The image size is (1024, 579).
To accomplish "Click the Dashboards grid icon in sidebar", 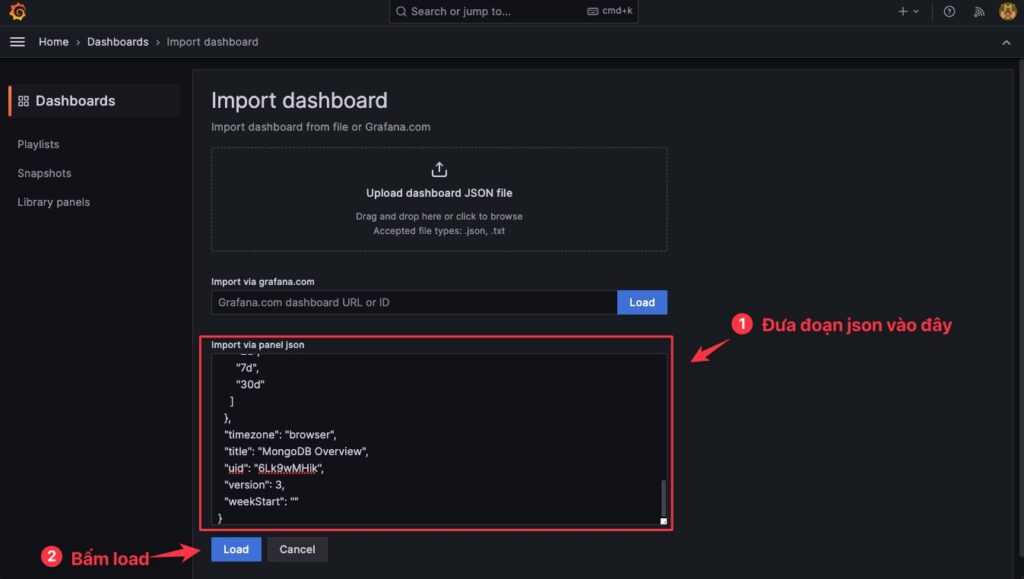I will [24, 101].
